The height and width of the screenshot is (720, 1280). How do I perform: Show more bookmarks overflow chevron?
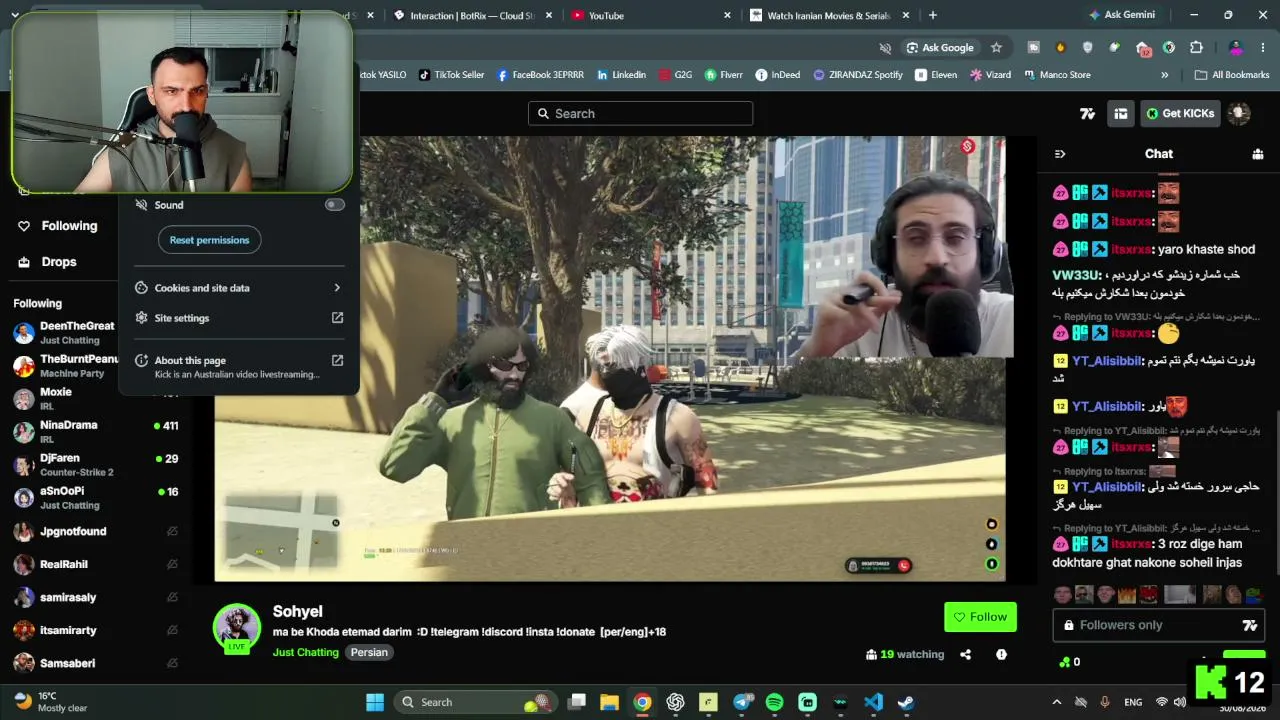coord(1164,75)
